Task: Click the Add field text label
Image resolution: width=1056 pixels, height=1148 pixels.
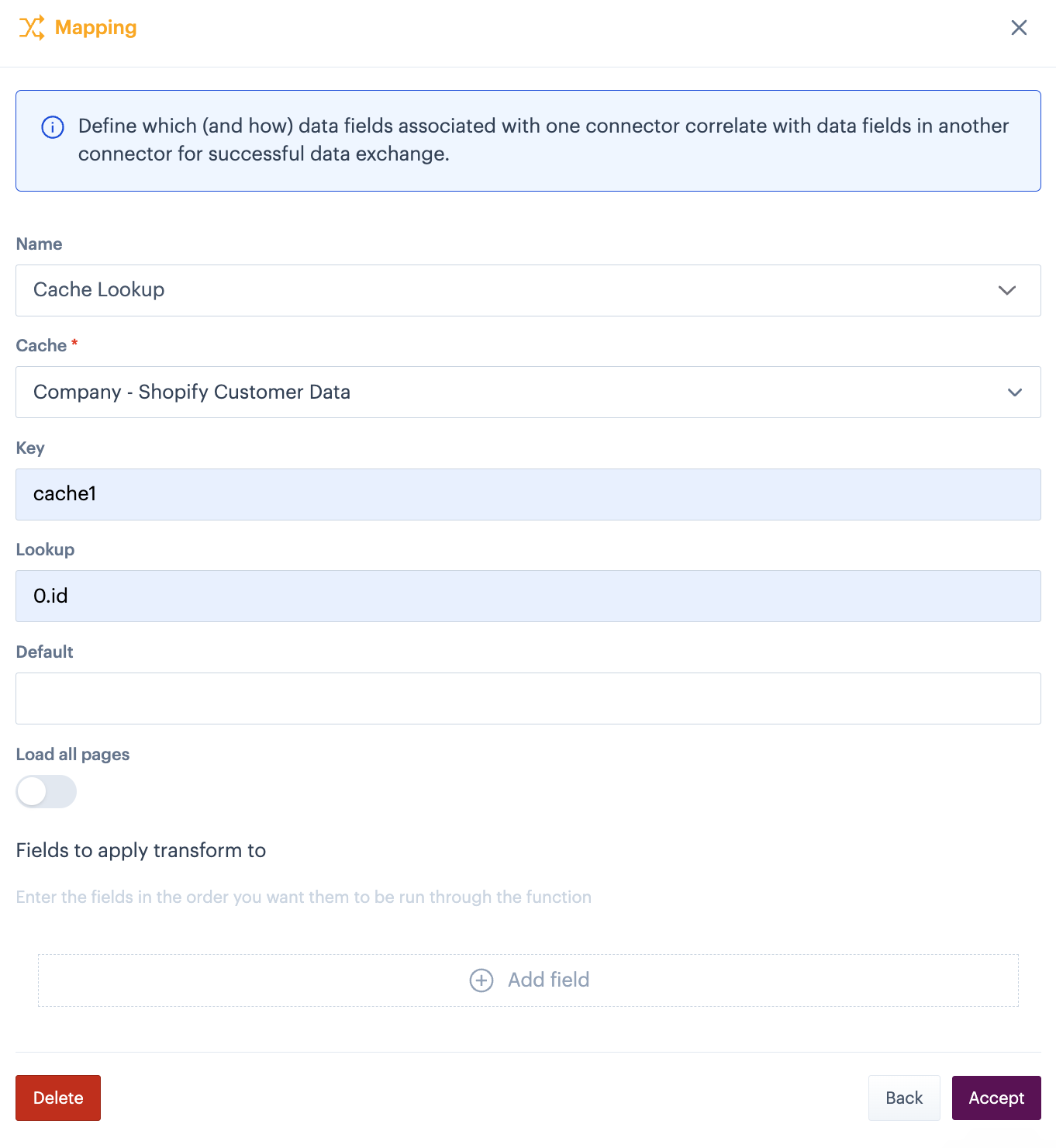Action: tap(548, 980)
